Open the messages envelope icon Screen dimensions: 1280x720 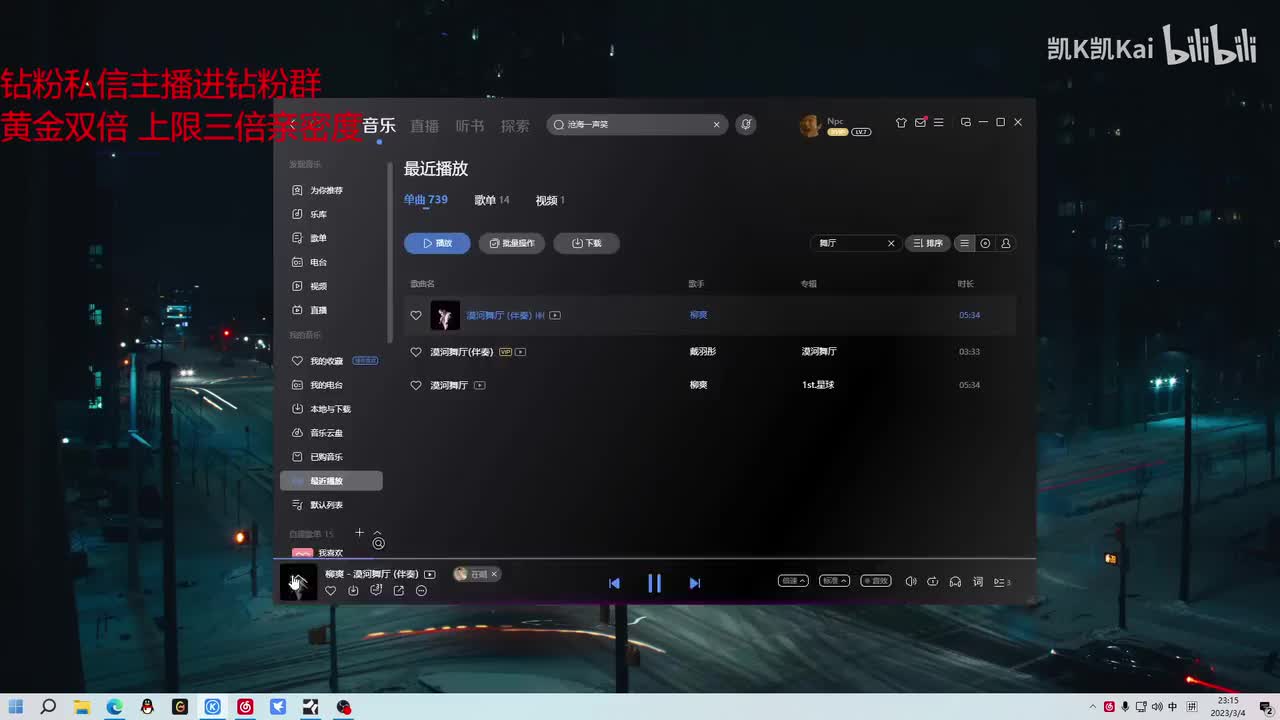[920, 122]
